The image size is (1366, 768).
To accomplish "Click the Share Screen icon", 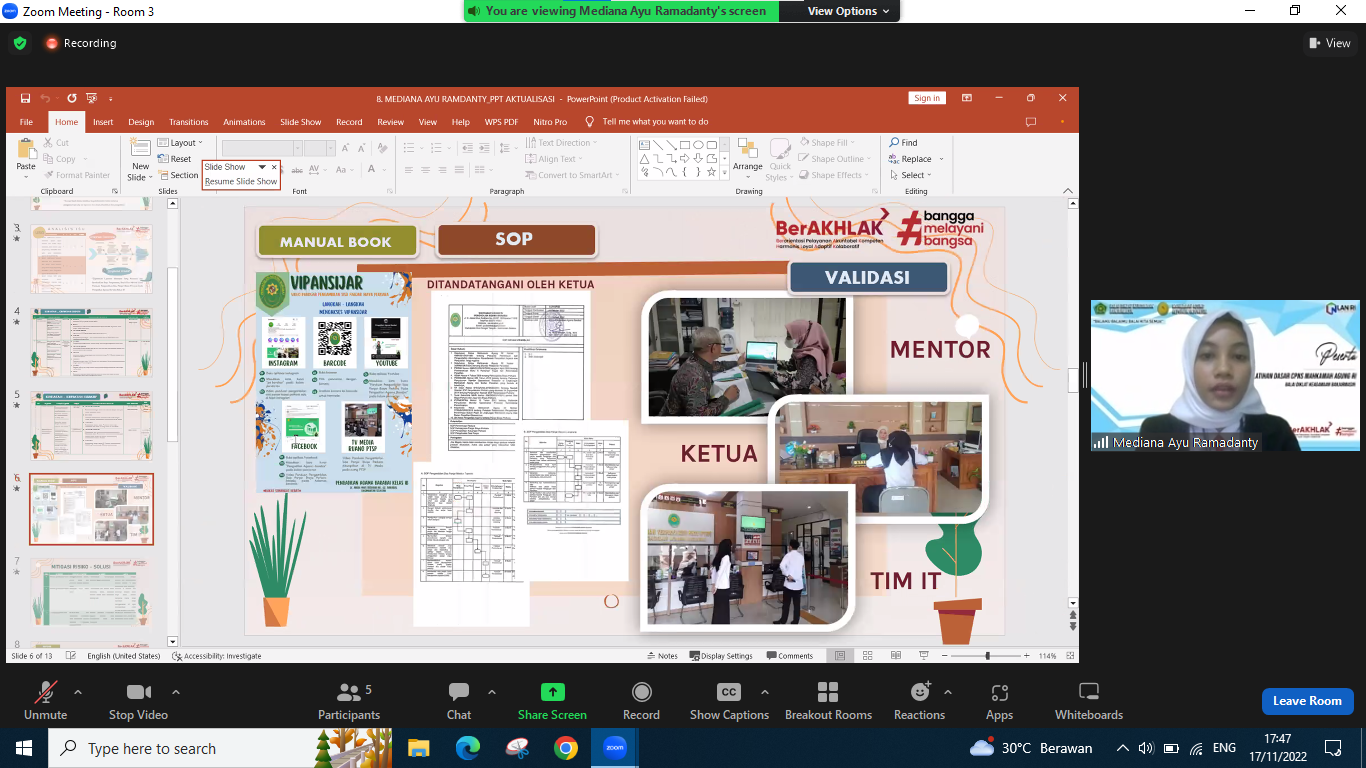I will (552, 692).
